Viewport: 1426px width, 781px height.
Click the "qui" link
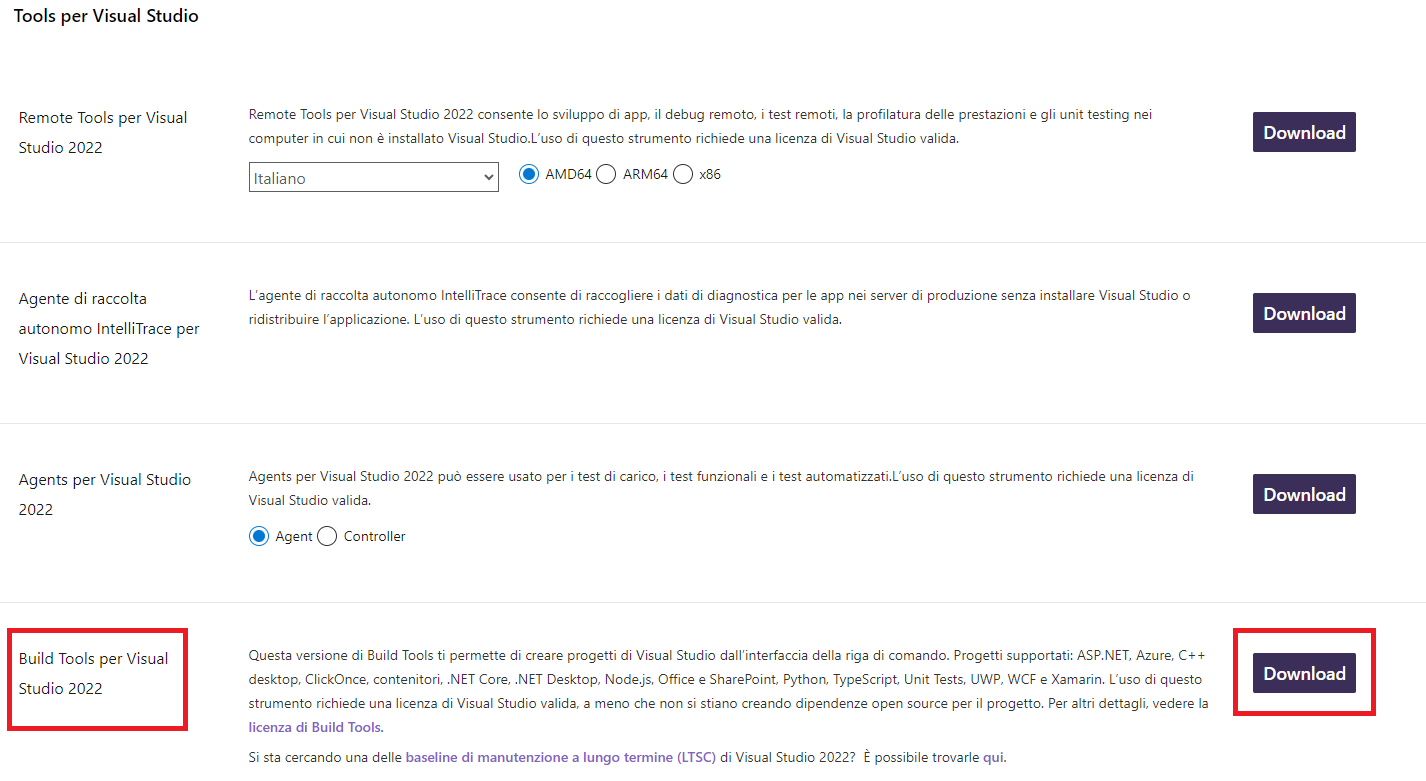coord(993,757)
